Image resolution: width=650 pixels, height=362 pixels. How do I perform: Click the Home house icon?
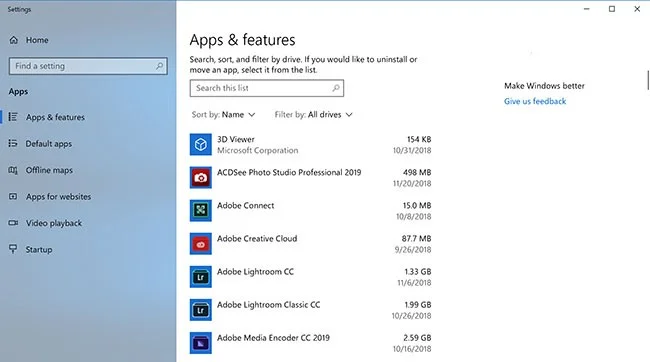(14, 40)
